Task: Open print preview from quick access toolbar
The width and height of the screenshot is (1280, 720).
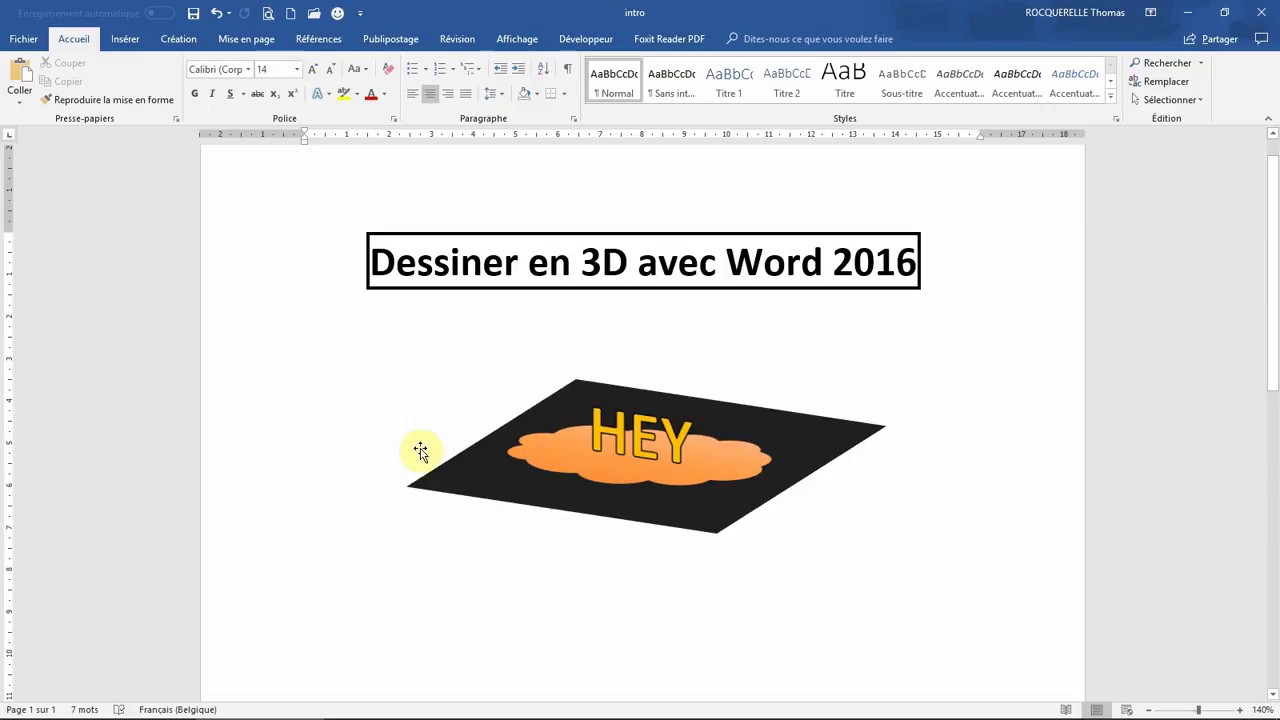Action: click(268, 13)
